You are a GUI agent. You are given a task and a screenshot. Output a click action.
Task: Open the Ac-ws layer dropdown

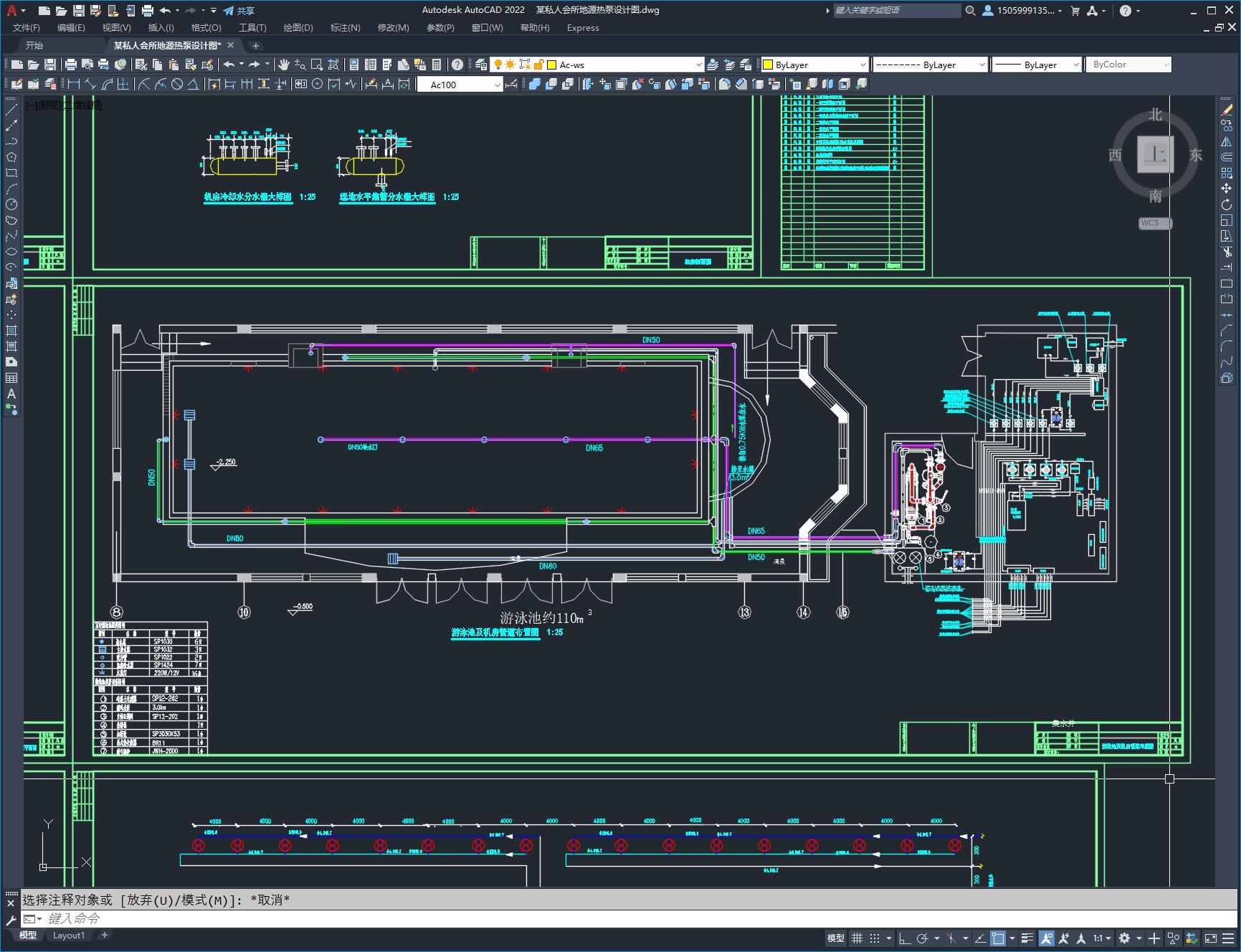pyautogui.click(x=699, y=65)
